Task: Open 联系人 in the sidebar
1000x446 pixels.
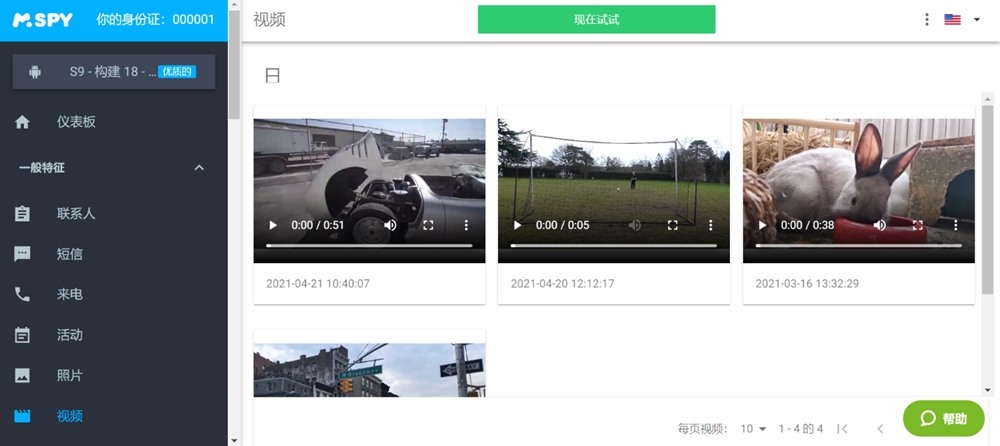Action: coord(76,214)
